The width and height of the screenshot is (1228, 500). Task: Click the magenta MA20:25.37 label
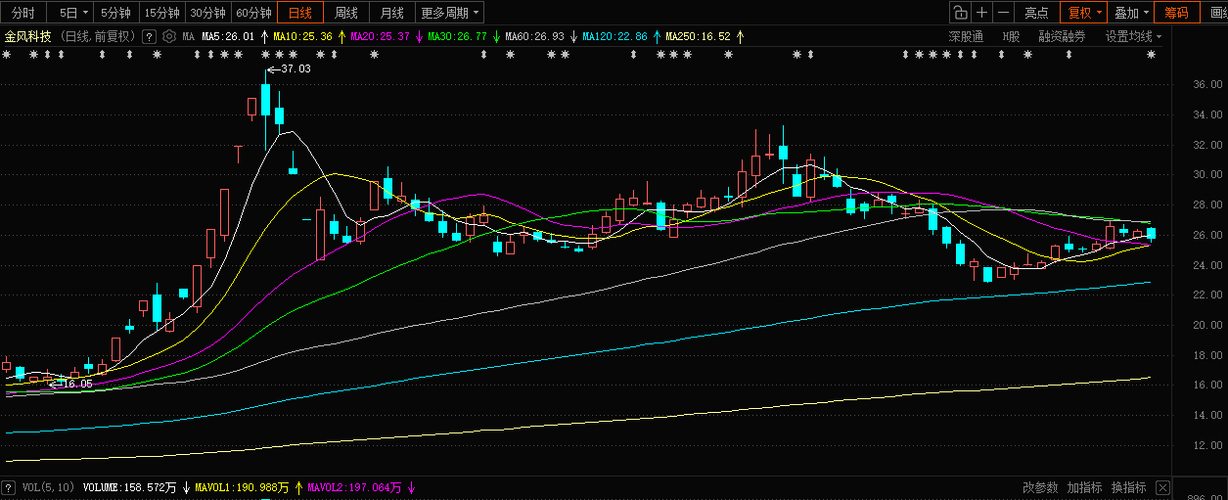pyautogui.click(x=380, y=36)
